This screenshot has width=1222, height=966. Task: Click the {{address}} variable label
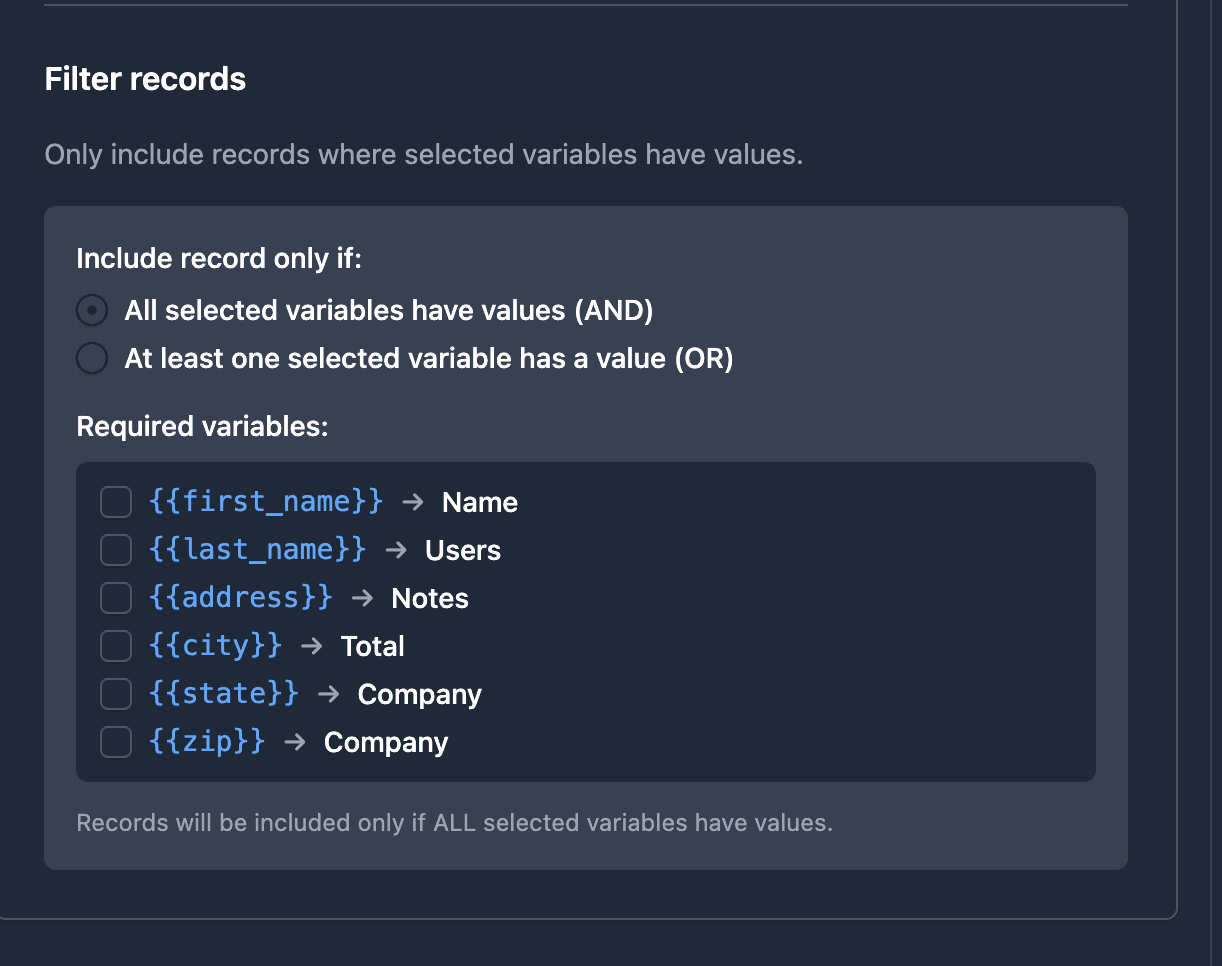click(241, 597)
